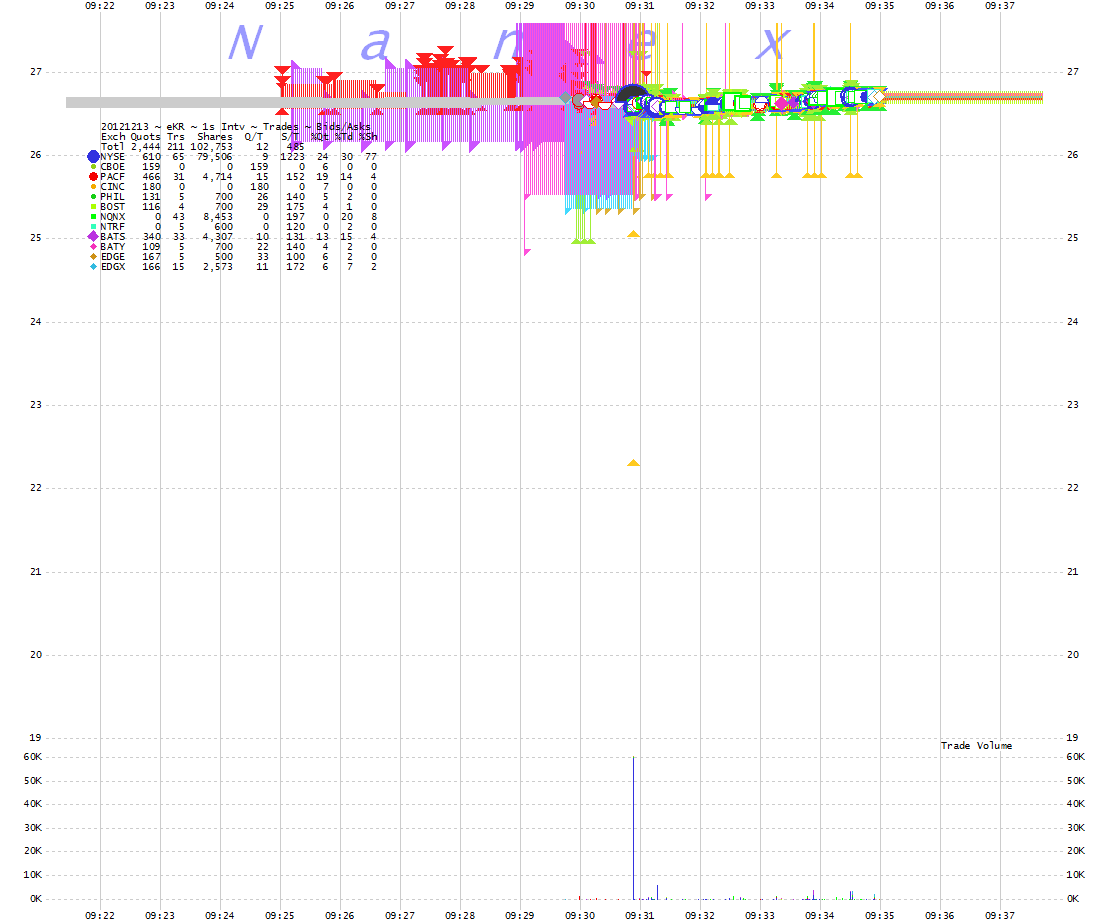Click the BATS shares value 4,307

click(218, 237)
